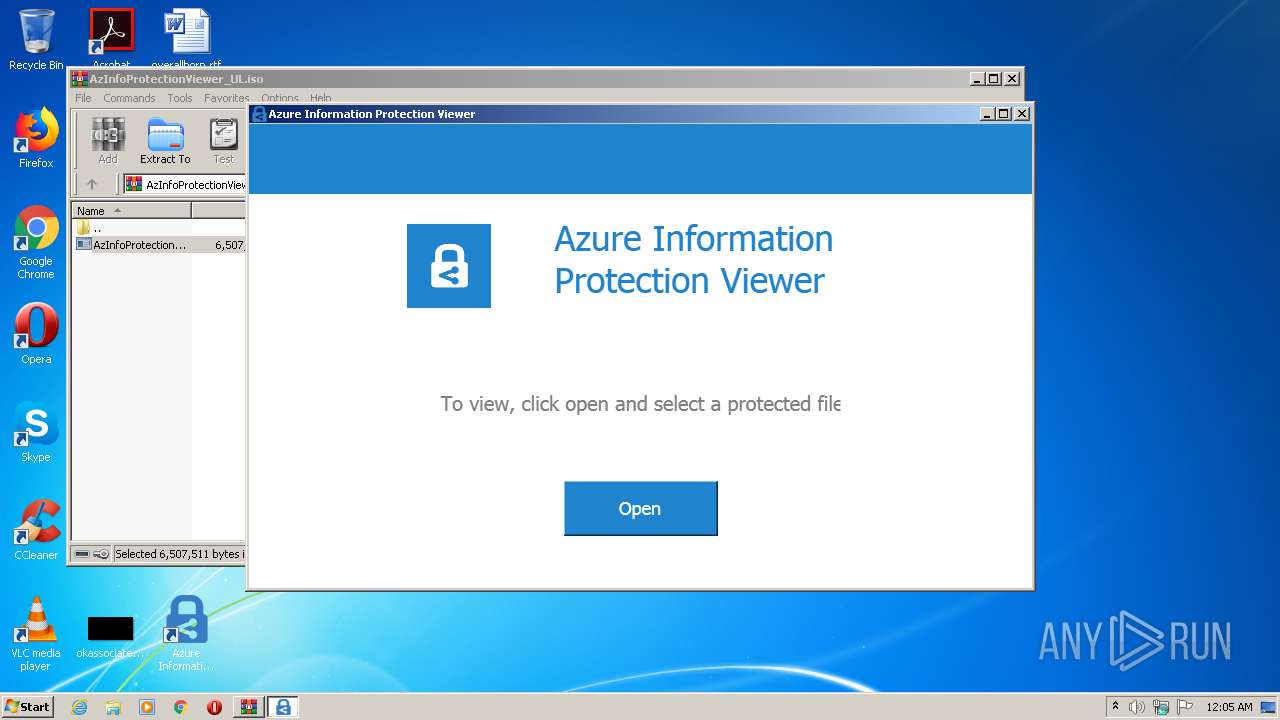Image resolution: width=1280 pixels, height=720 pixels.
Task: Click the WinRAR address path field
Action: pyautogui.click(x=185, y=184)
